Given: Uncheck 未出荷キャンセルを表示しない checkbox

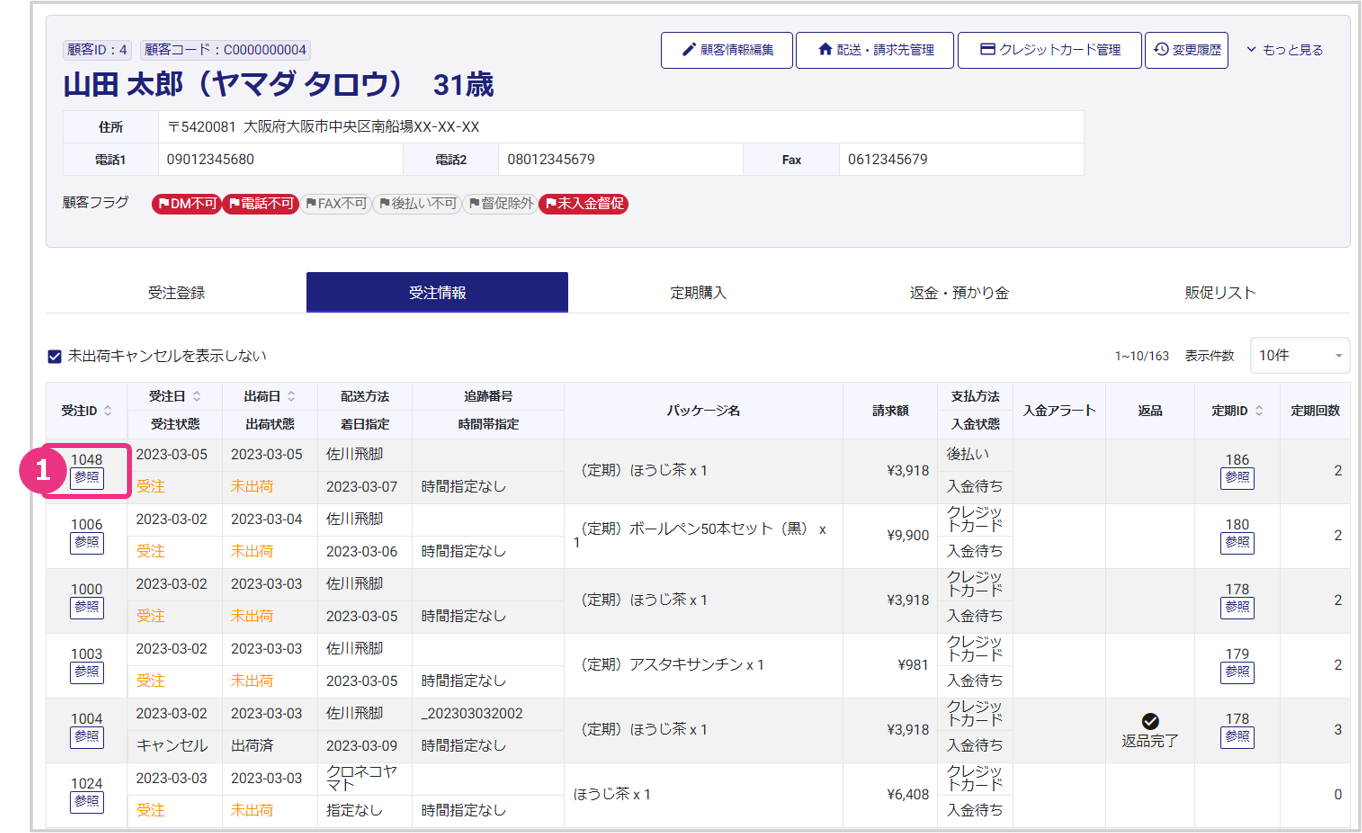Looking at the screenshot, I should [55, 356].
